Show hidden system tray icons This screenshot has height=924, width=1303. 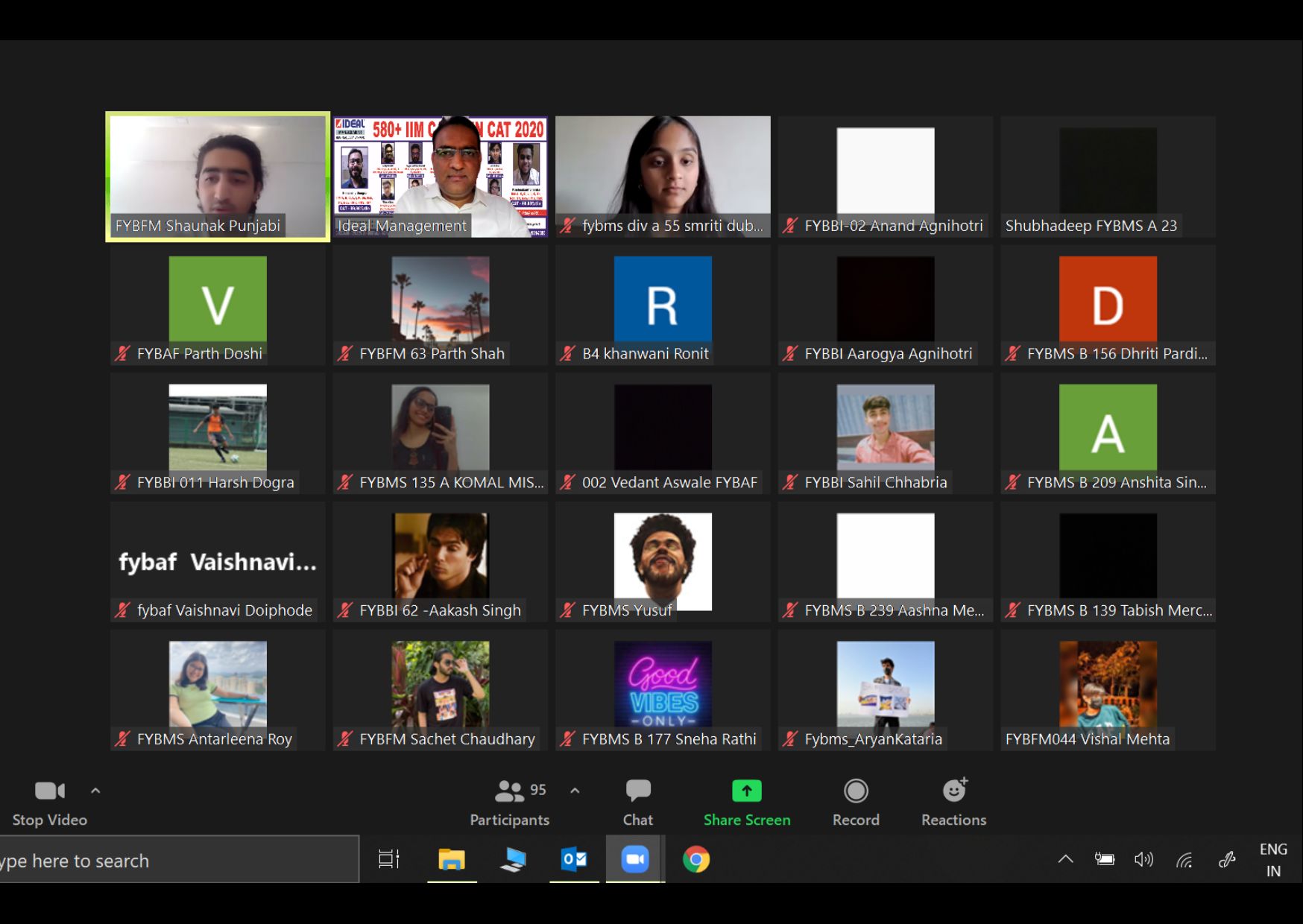[x=1066, y=859]
